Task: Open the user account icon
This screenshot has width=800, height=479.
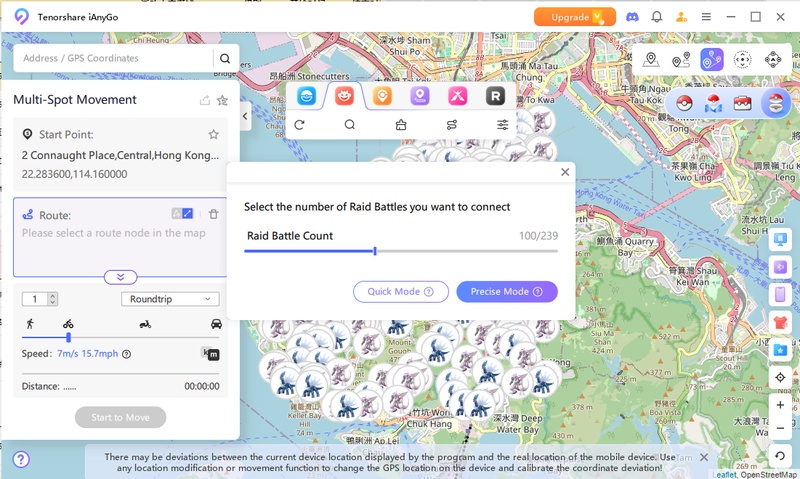Action: [681, 17]
